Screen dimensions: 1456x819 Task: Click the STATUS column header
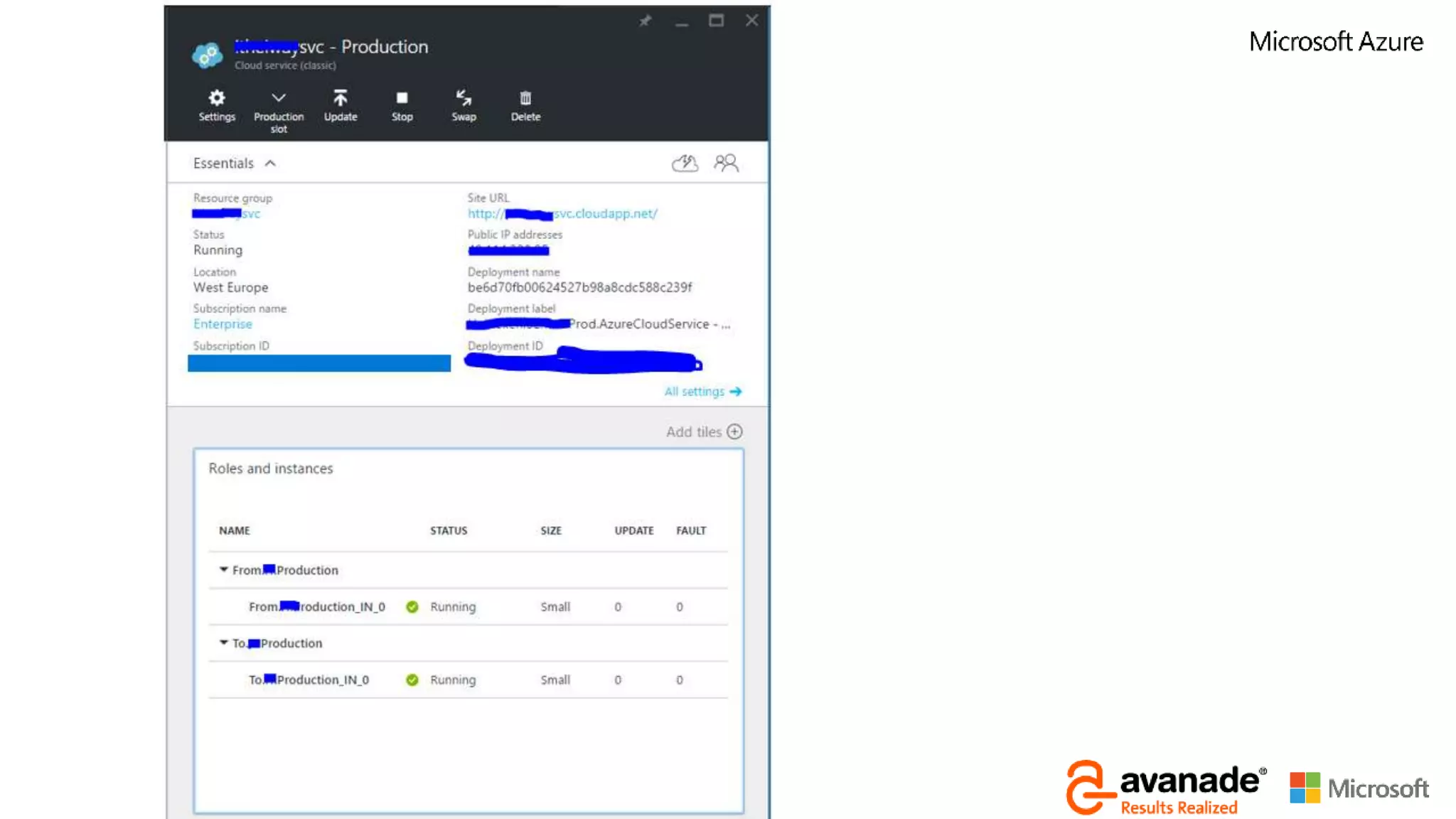[x=448, y=530]
